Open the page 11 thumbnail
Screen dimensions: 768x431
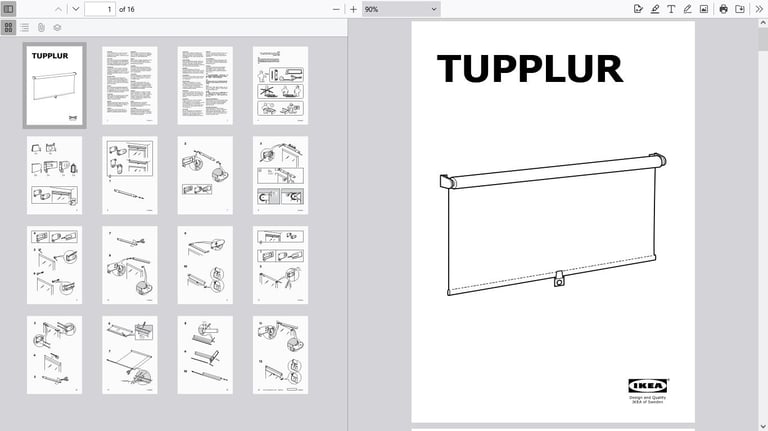[x=205, y=265]
